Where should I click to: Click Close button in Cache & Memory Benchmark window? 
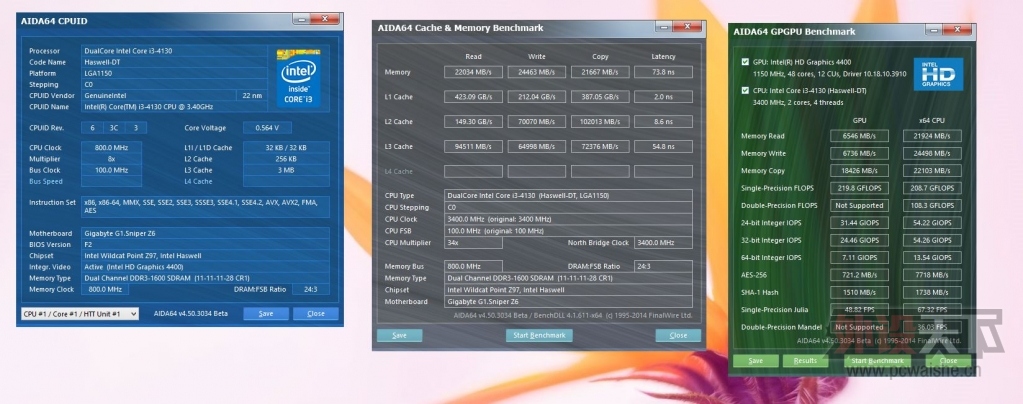click(678, 335)
